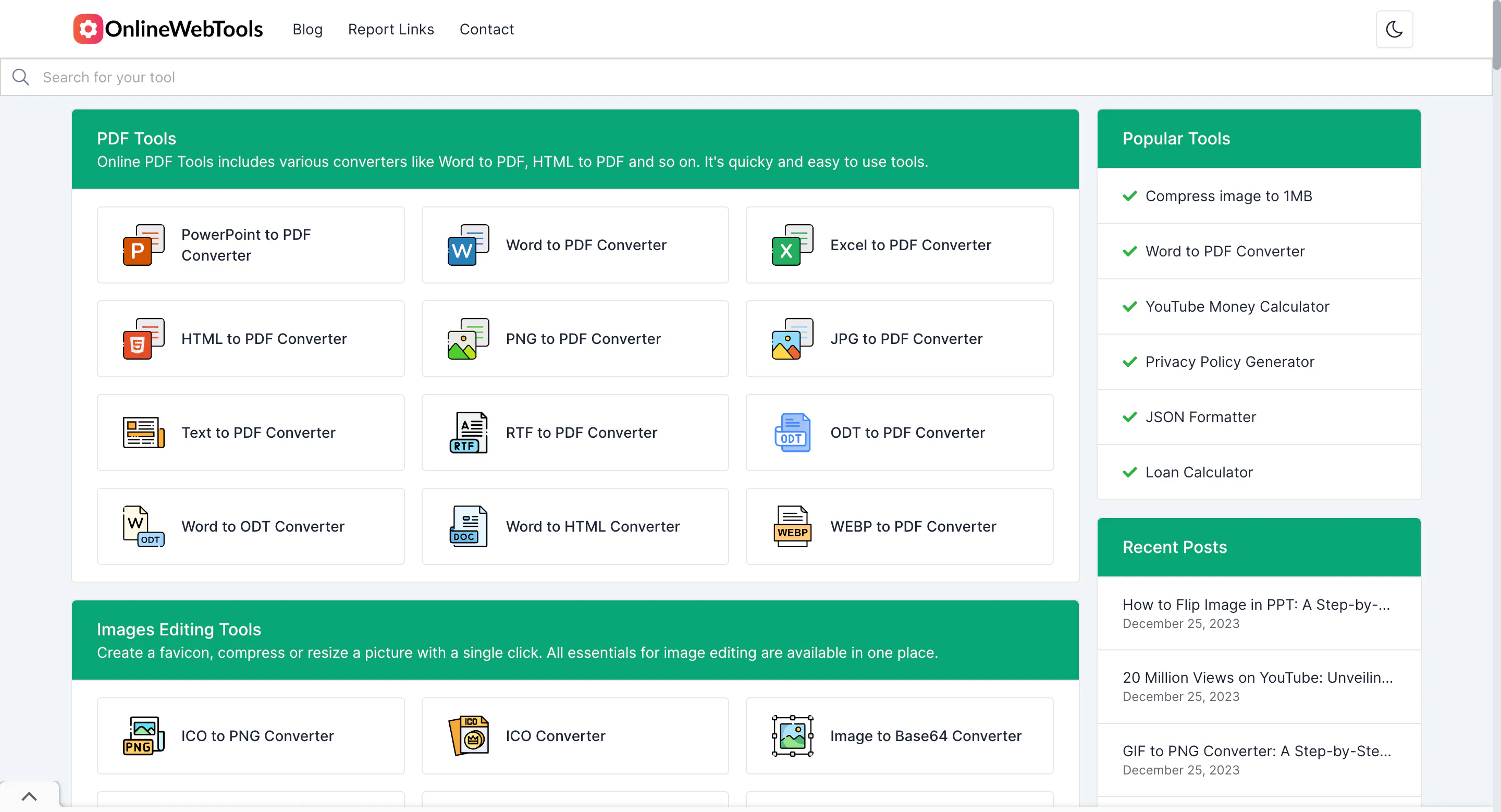Open Text to PDF Converter link
The width and height of the screenshot is (1501, 812).
(x=258, y=433)
